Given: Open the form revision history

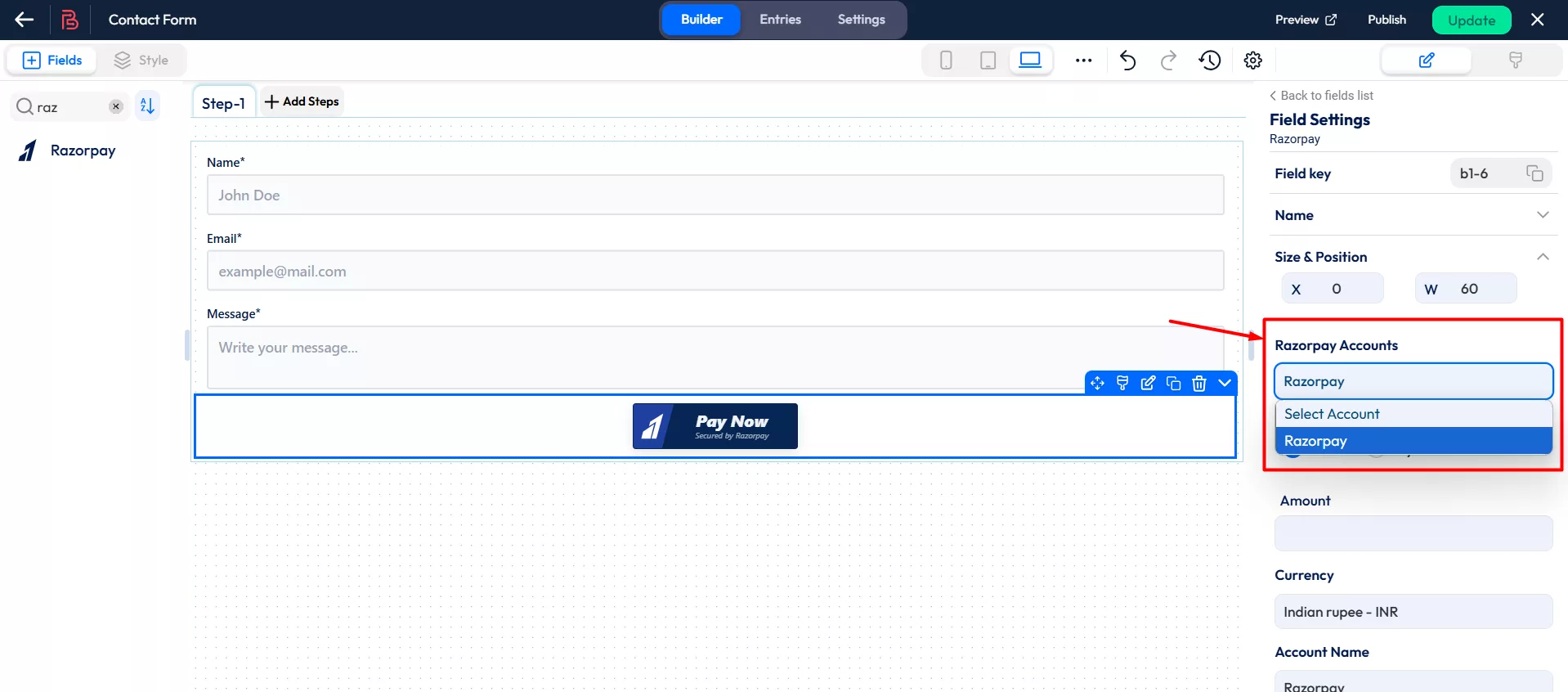Looking at the screenshot, I should coord(1210,61).
